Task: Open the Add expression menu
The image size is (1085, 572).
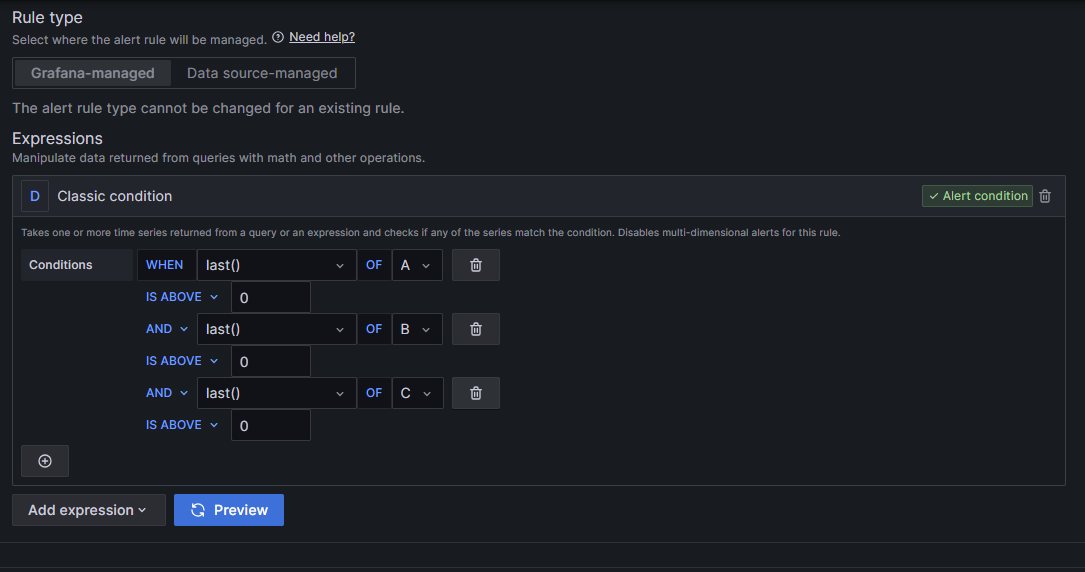Action: click(x=87, y=510)
